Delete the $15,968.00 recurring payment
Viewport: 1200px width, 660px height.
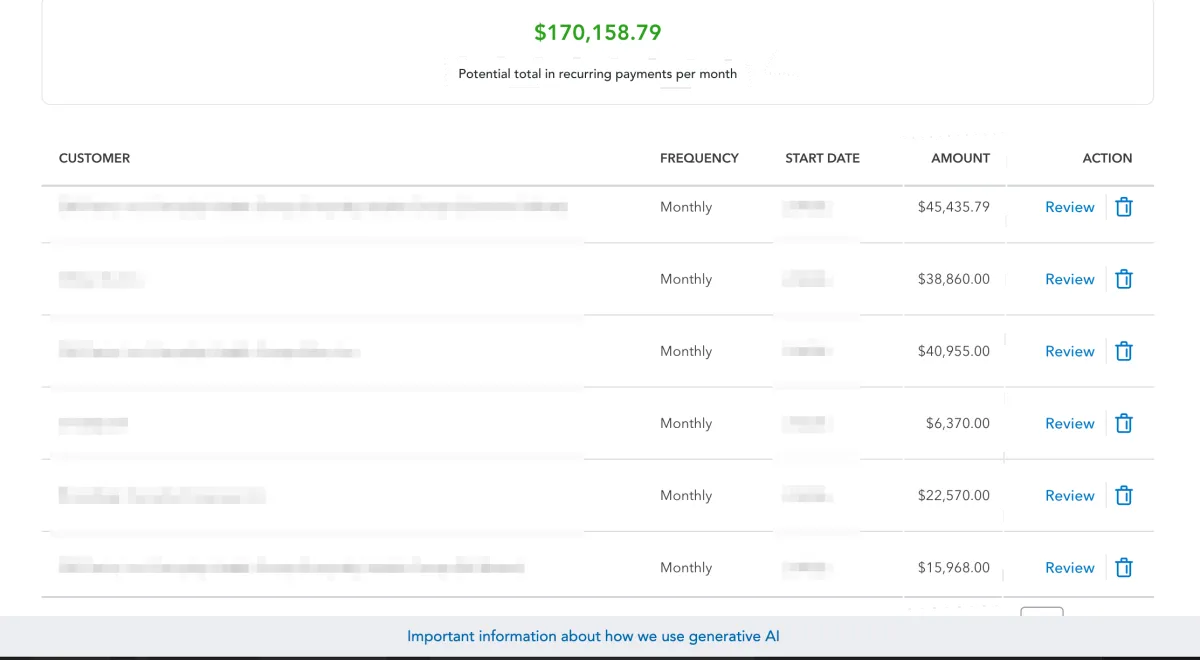coord(1124,567)
